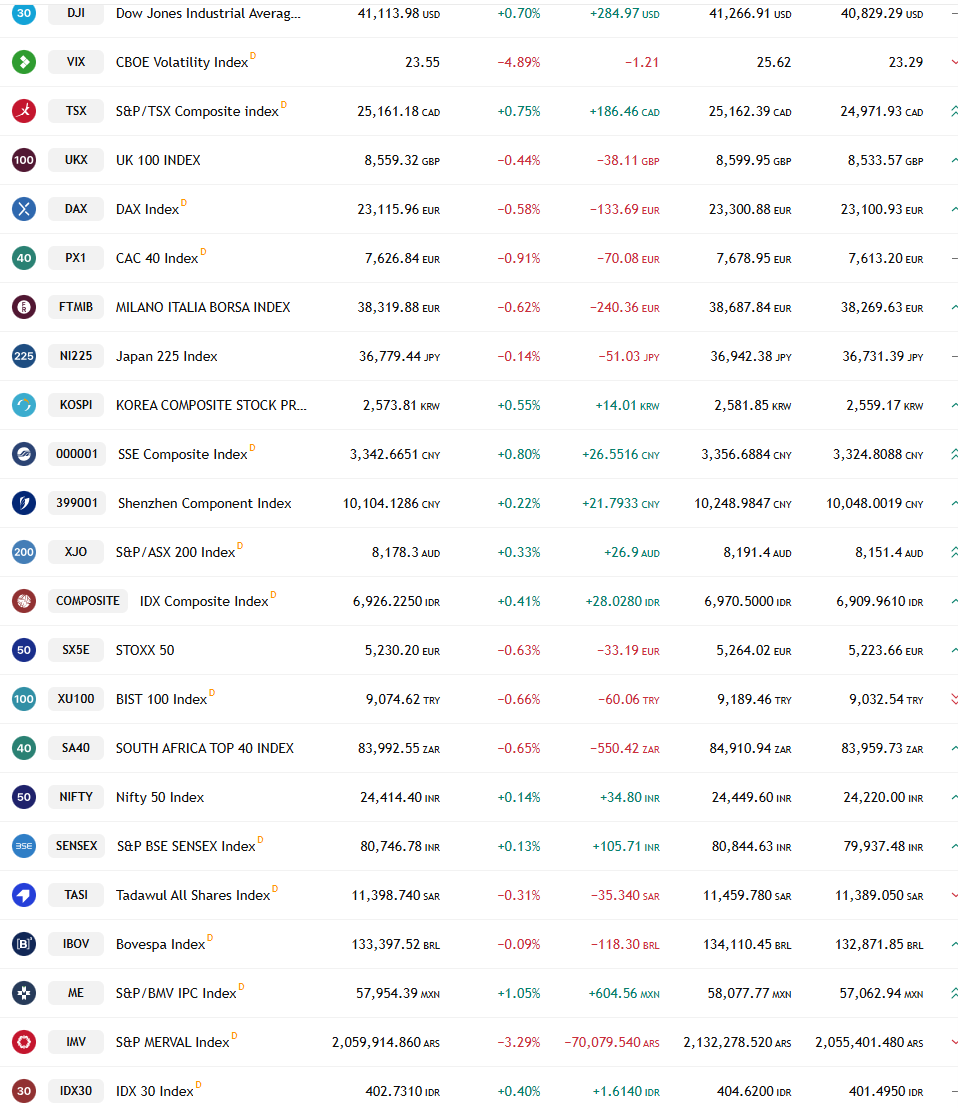Open S&P MERVAL Index link
The image size is (958, 1108).
(x=173, y=1042)
